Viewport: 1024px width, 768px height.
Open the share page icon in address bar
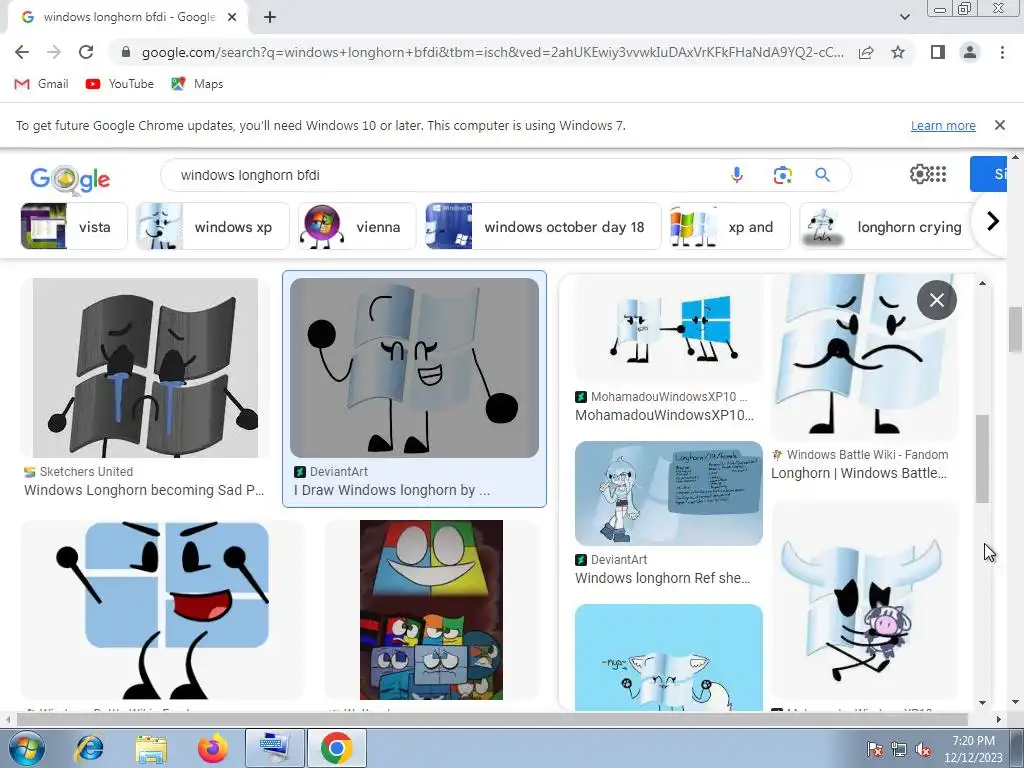point(866,52)
